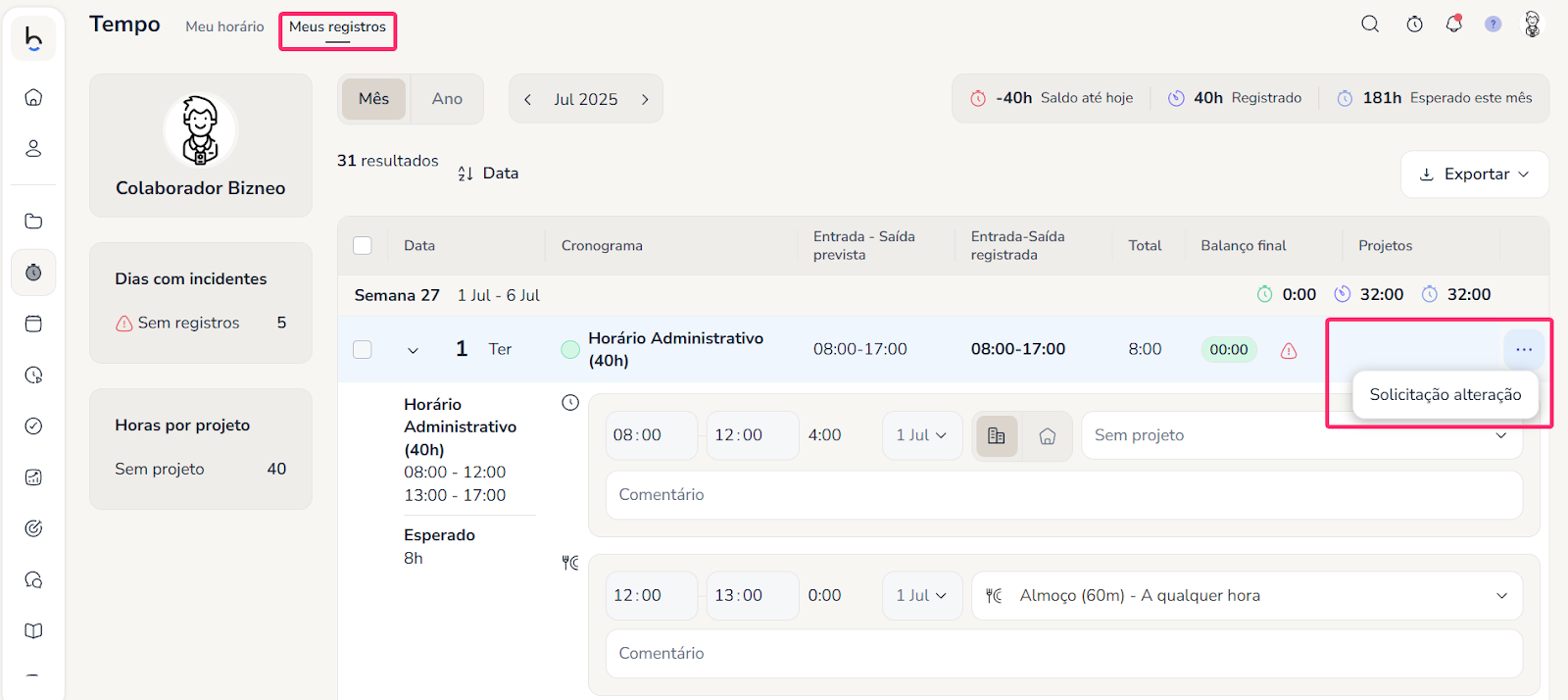
Task: Open the Sem projeto dropdown
Action: 1300,435
